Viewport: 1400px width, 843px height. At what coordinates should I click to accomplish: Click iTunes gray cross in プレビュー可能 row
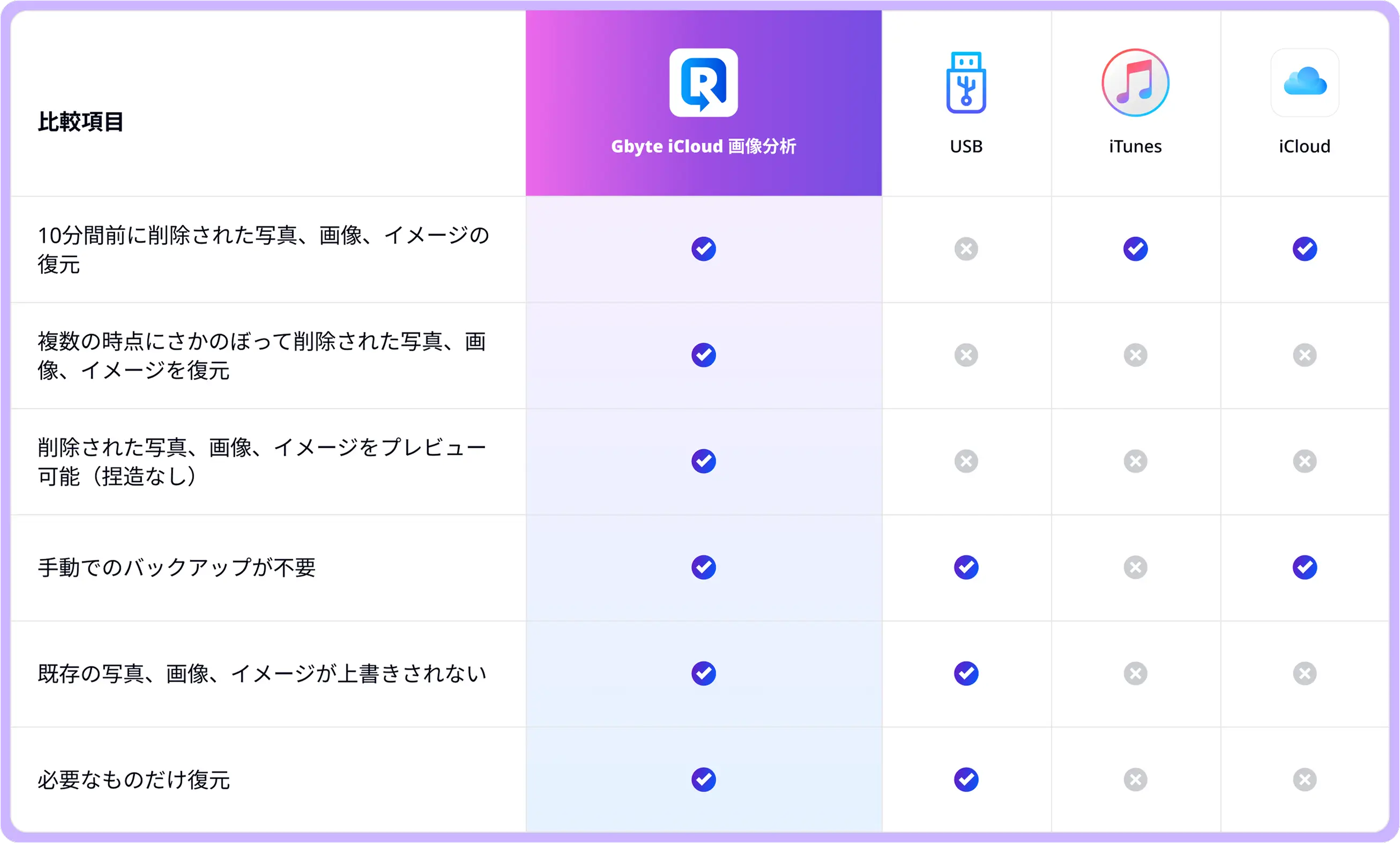(x=1135, y=461)
